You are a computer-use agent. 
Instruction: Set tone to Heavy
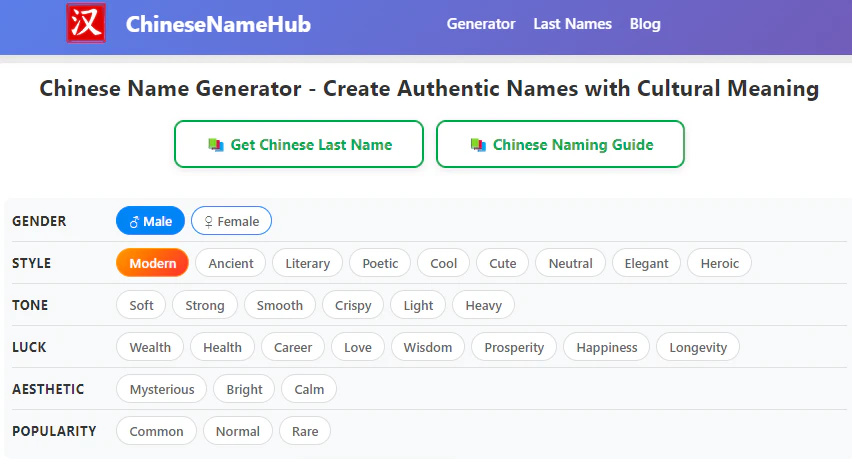[x=483, y=305]
